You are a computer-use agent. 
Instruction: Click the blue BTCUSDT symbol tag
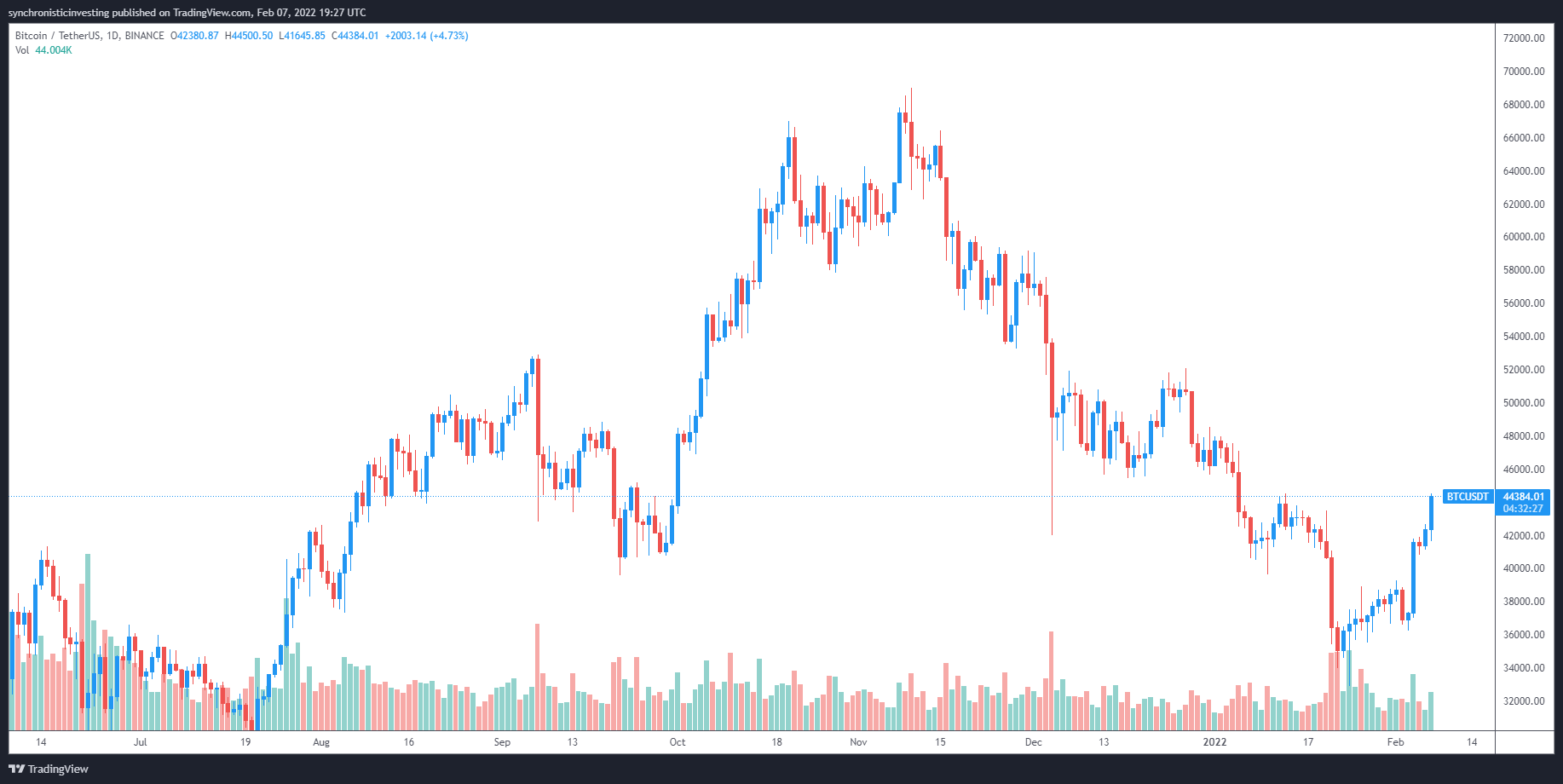1468,497
